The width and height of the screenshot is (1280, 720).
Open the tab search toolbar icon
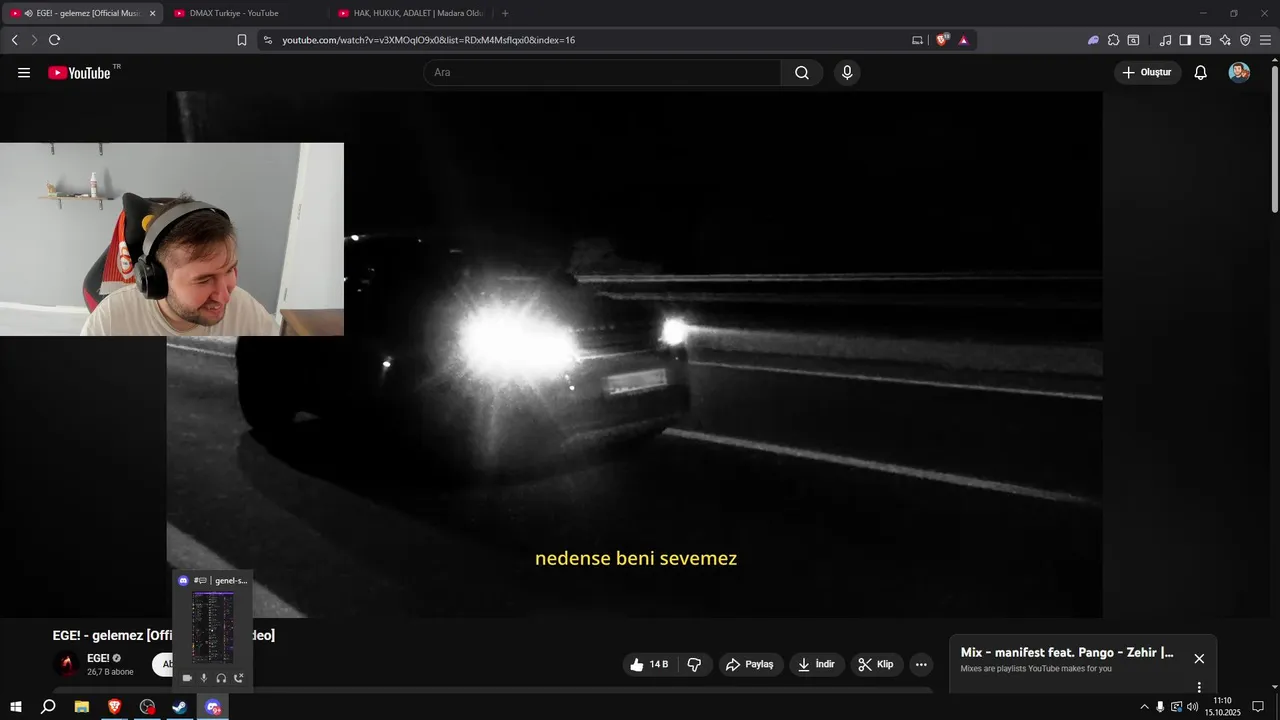click(x=1133, y=40)
